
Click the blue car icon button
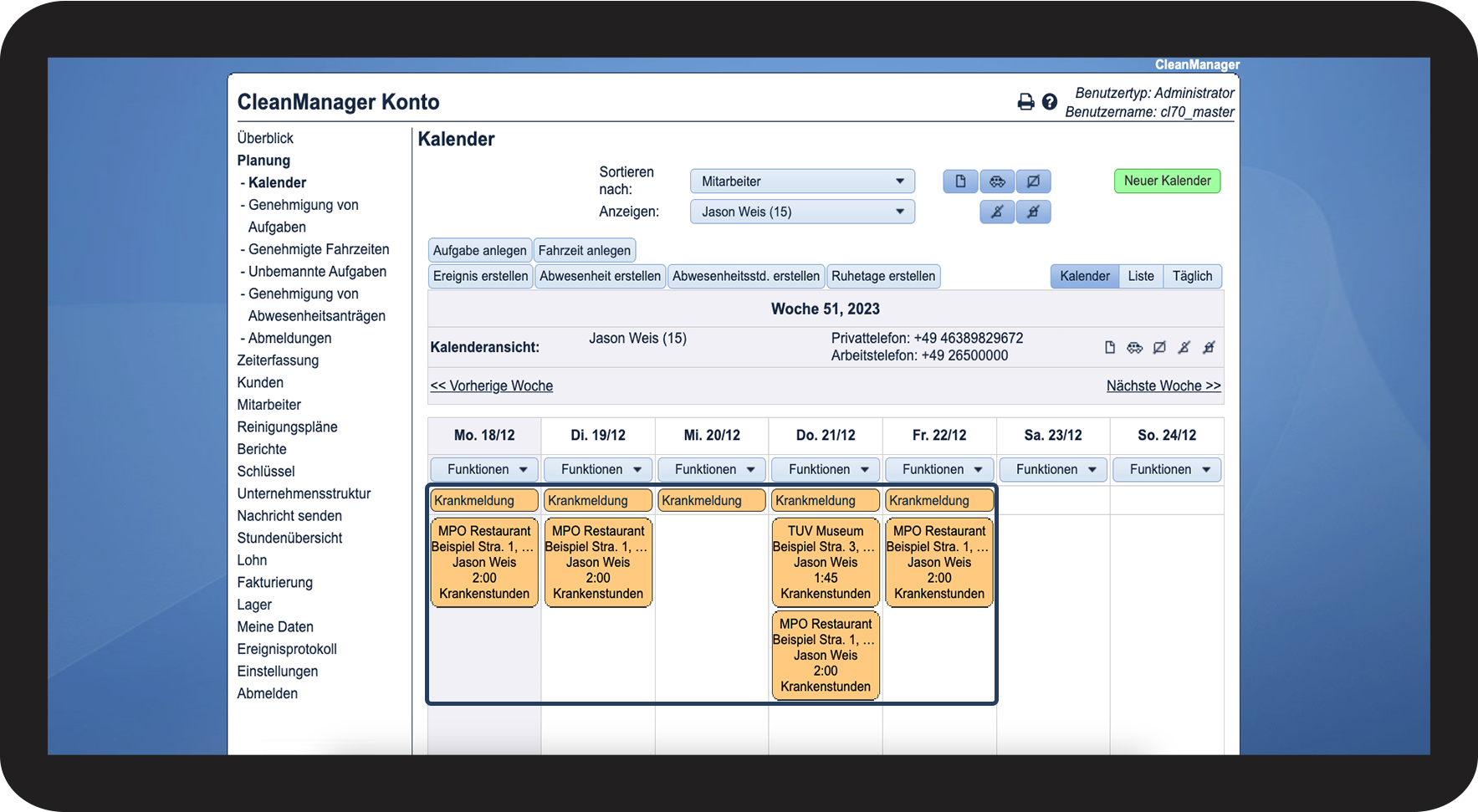[x=997, y=181]
